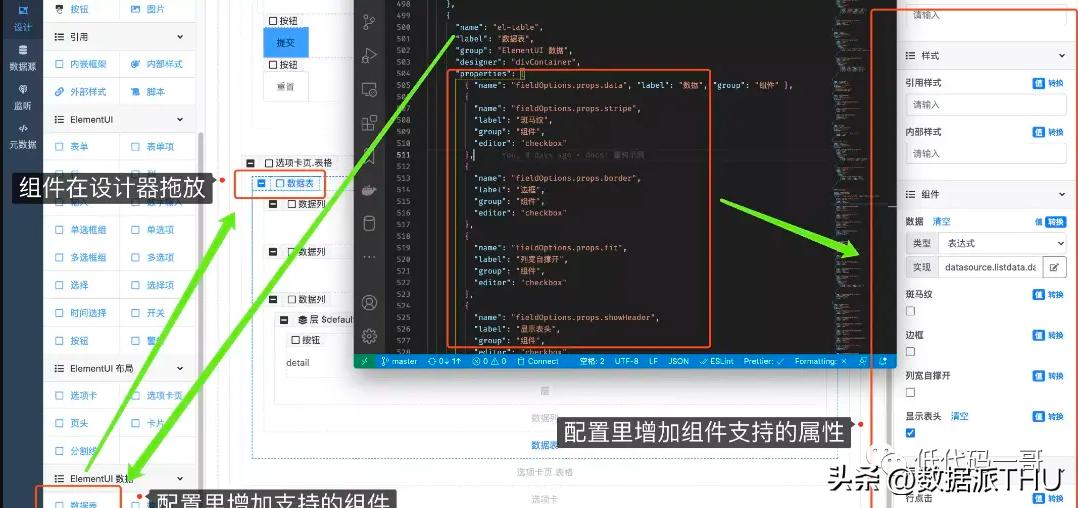Collapse the ElementUI component group

180,119
